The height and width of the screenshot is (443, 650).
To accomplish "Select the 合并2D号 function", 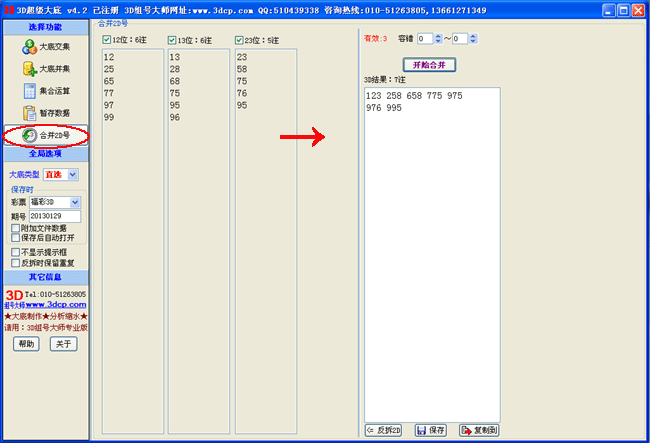I will click(45, 135).
